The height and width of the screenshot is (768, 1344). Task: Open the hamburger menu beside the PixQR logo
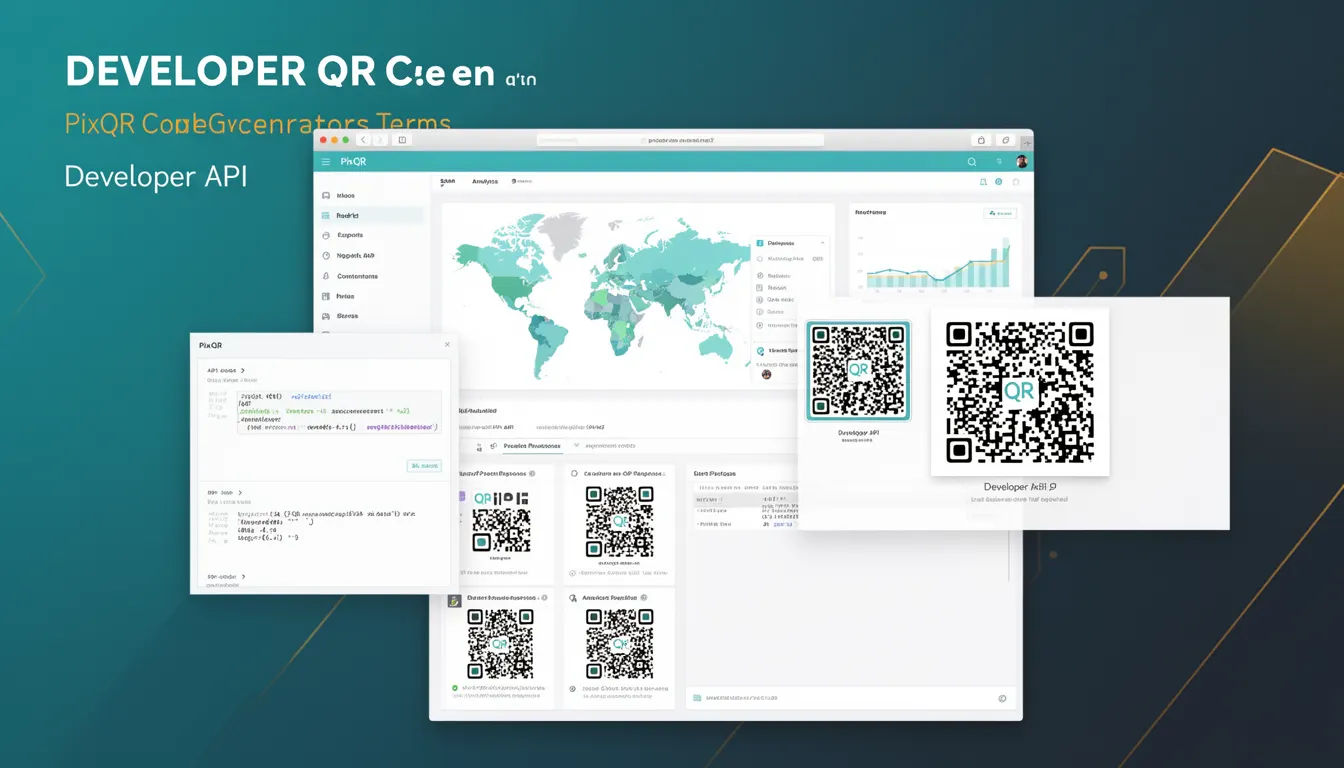point(325,161)
